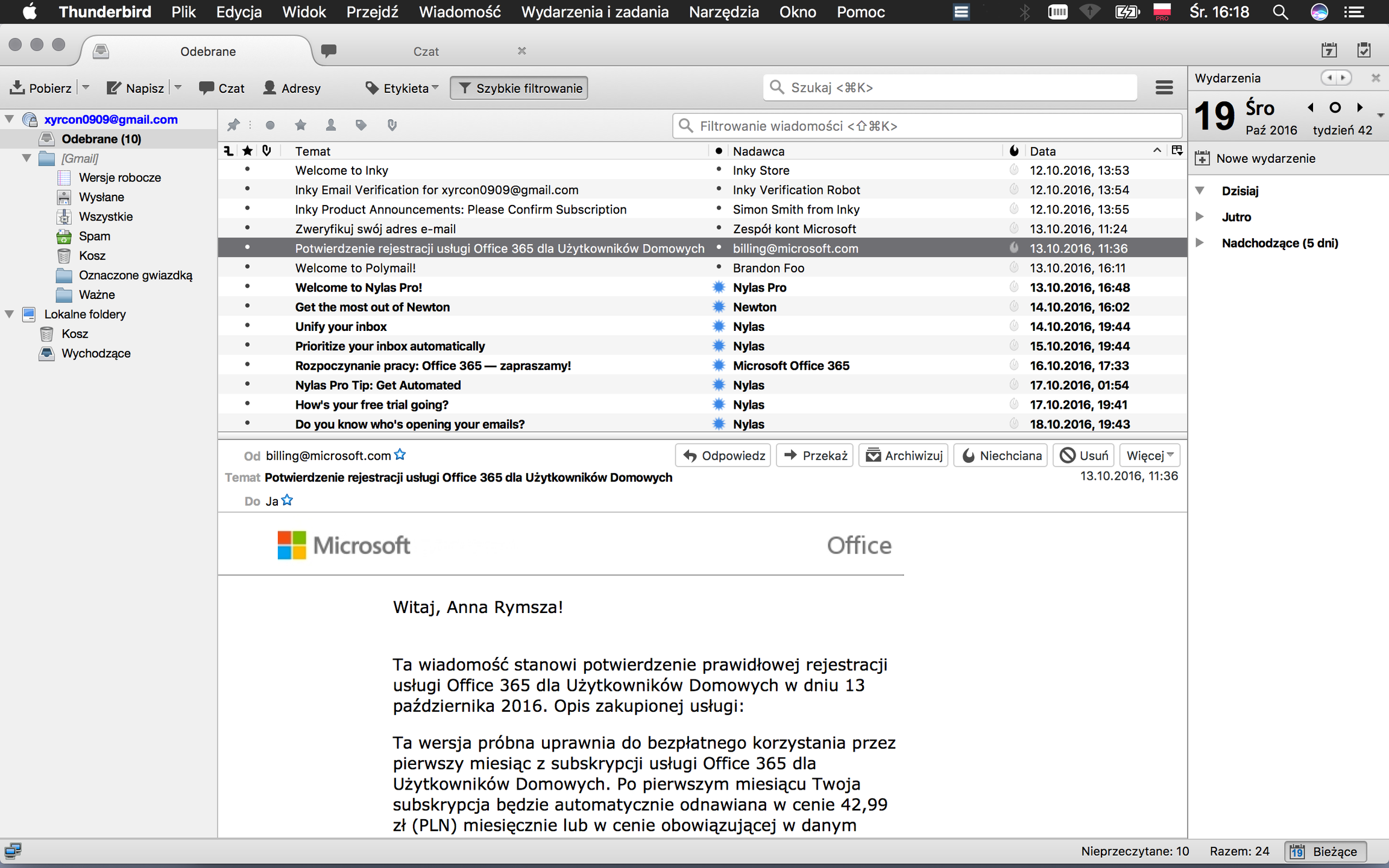1389x868 pixels.
Task: Filter by tags label icon
Action: pos(361,125)
